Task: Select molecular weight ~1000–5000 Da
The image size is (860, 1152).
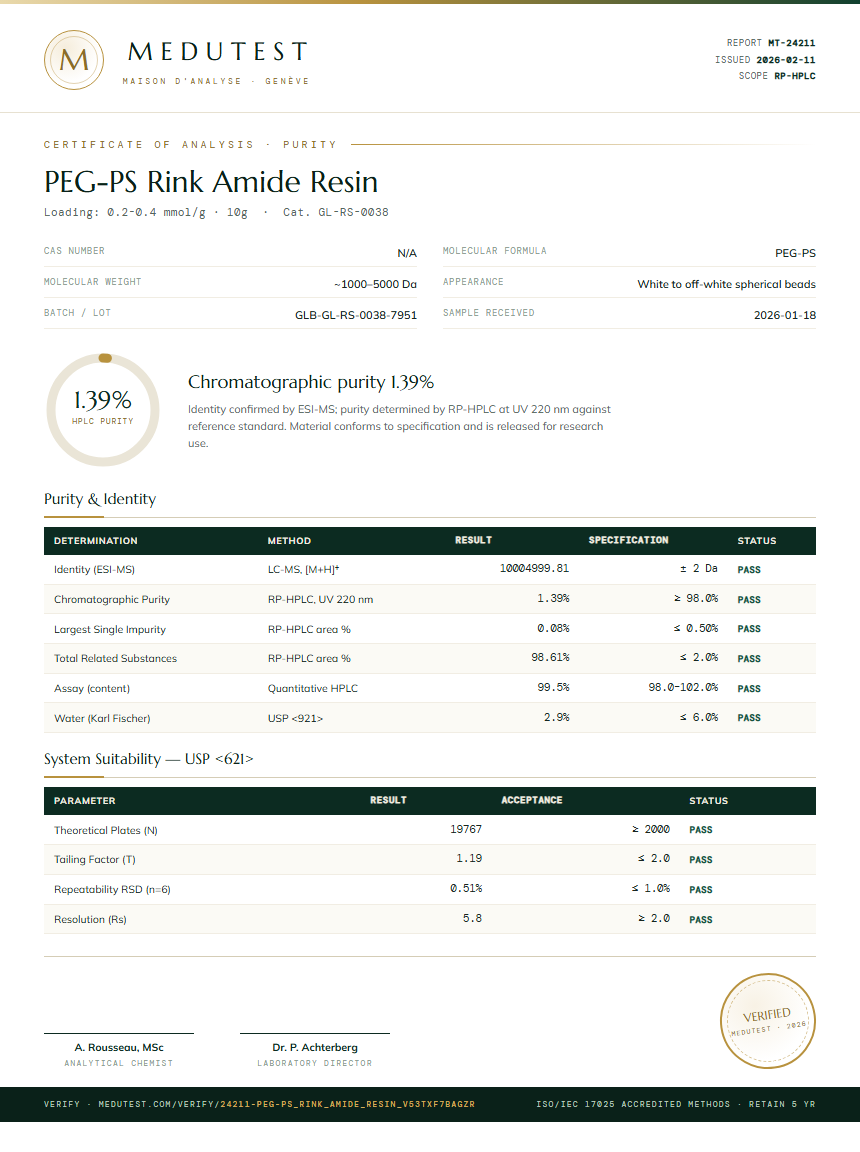Action: [375, 284]
